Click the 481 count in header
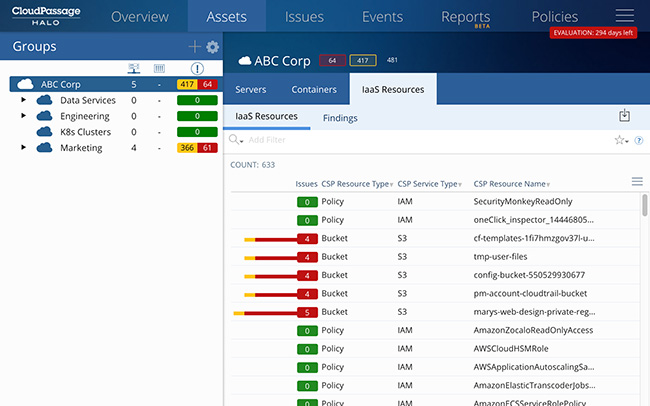650x406 pixels. 392,60
